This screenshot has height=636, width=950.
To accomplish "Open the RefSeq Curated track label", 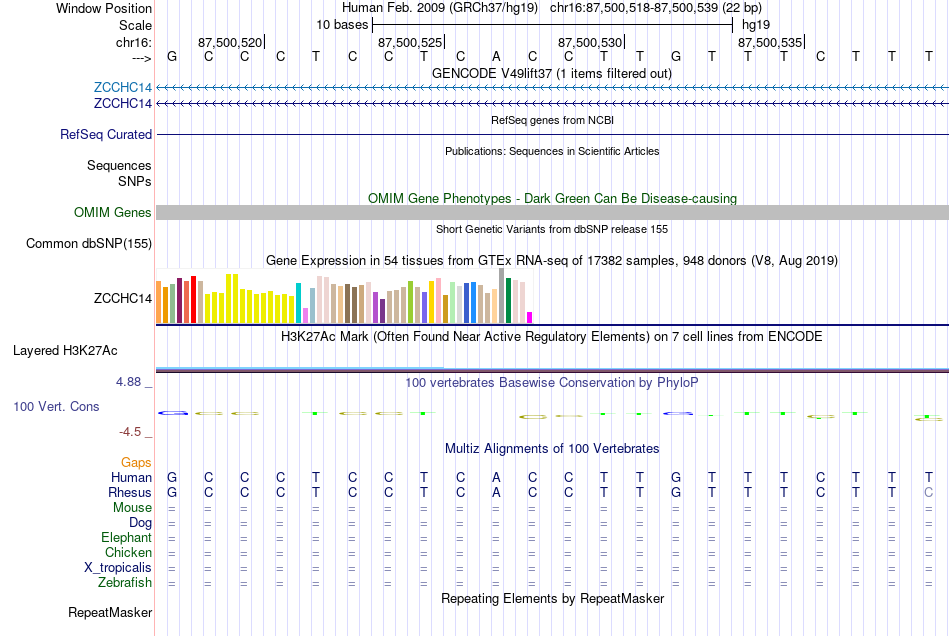I will coord(106,134).
